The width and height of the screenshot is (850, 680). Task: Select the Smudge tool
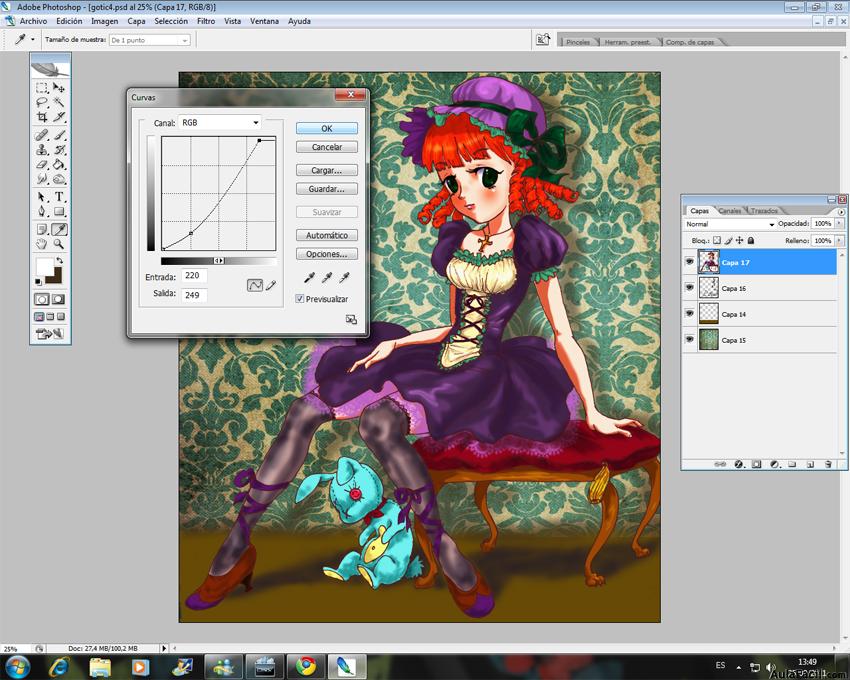[x=42, y=178]
